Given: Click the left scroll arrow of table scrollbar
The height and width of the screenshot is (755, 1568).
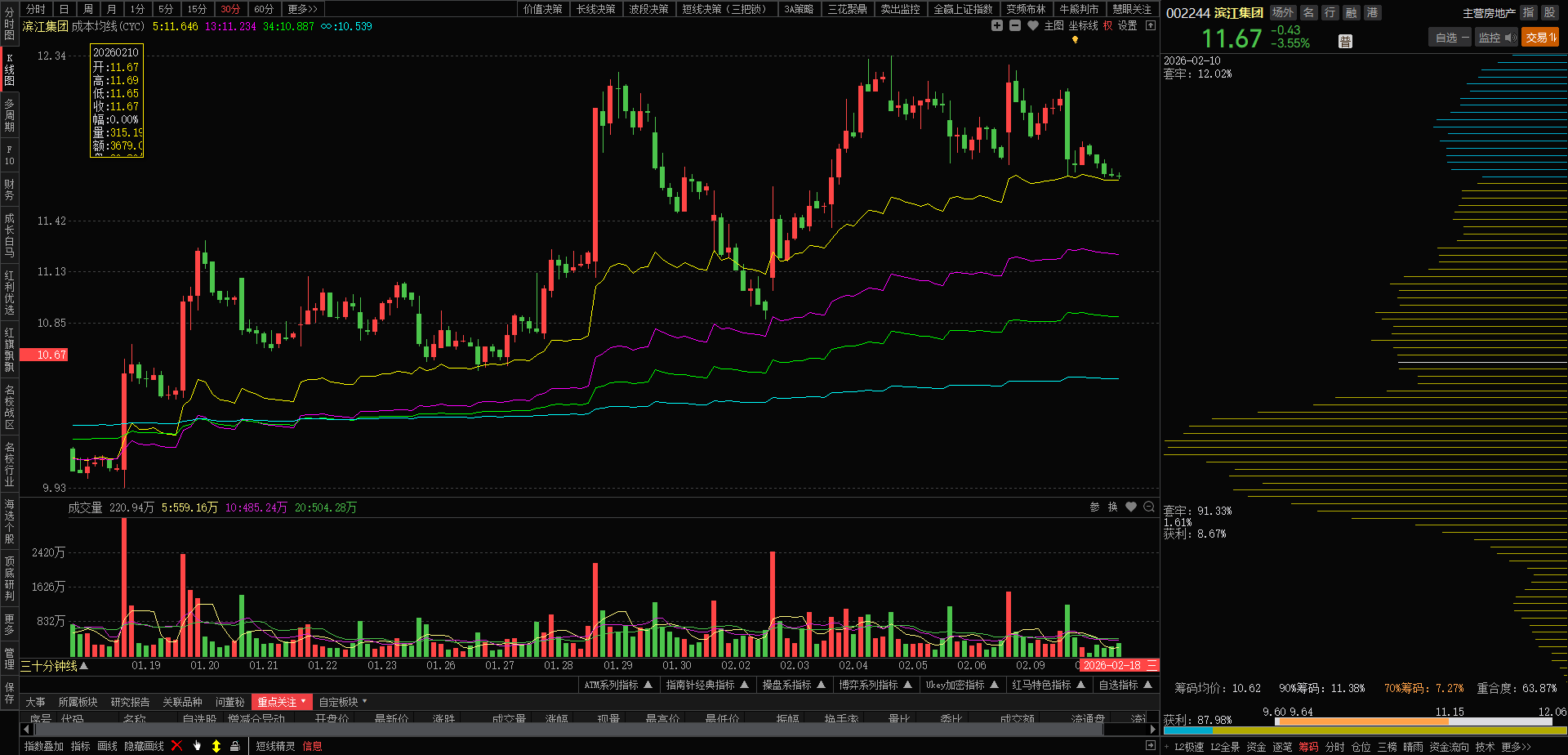Looking at the screenshot, I should point(25,729).
